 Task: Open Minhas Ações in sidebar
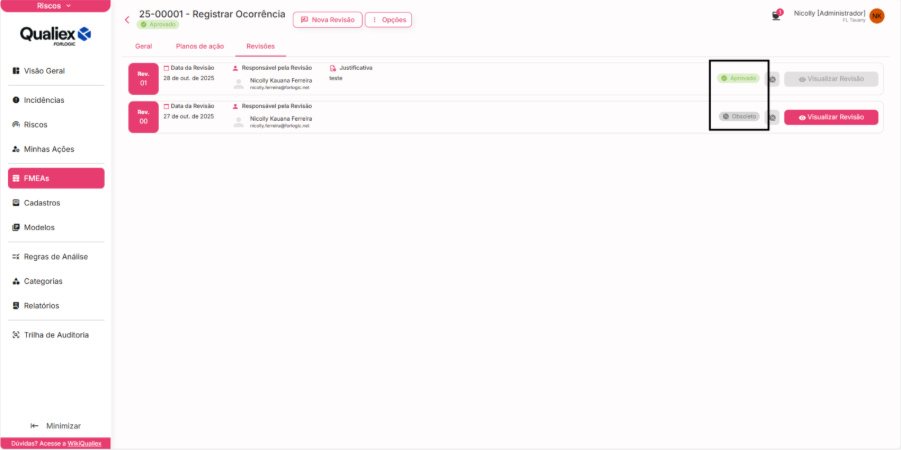48,149
